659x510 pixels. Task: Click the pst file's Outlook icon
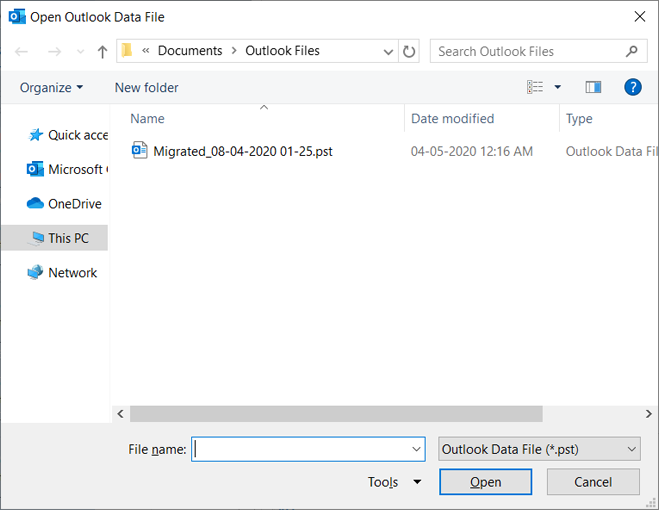(x=139, y=150)
